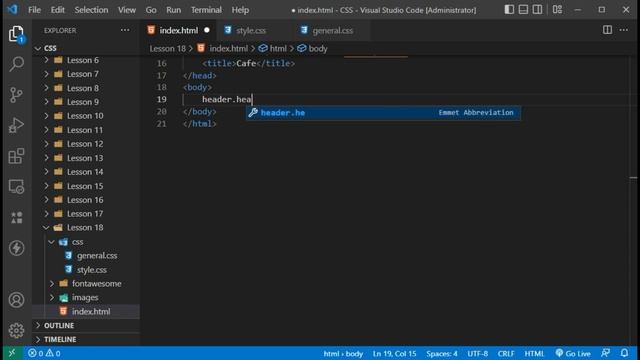This screenshot has height=360, width=640.
Task: Click the errors and warnings count in status bar
Action: click(x=44, y=353)
